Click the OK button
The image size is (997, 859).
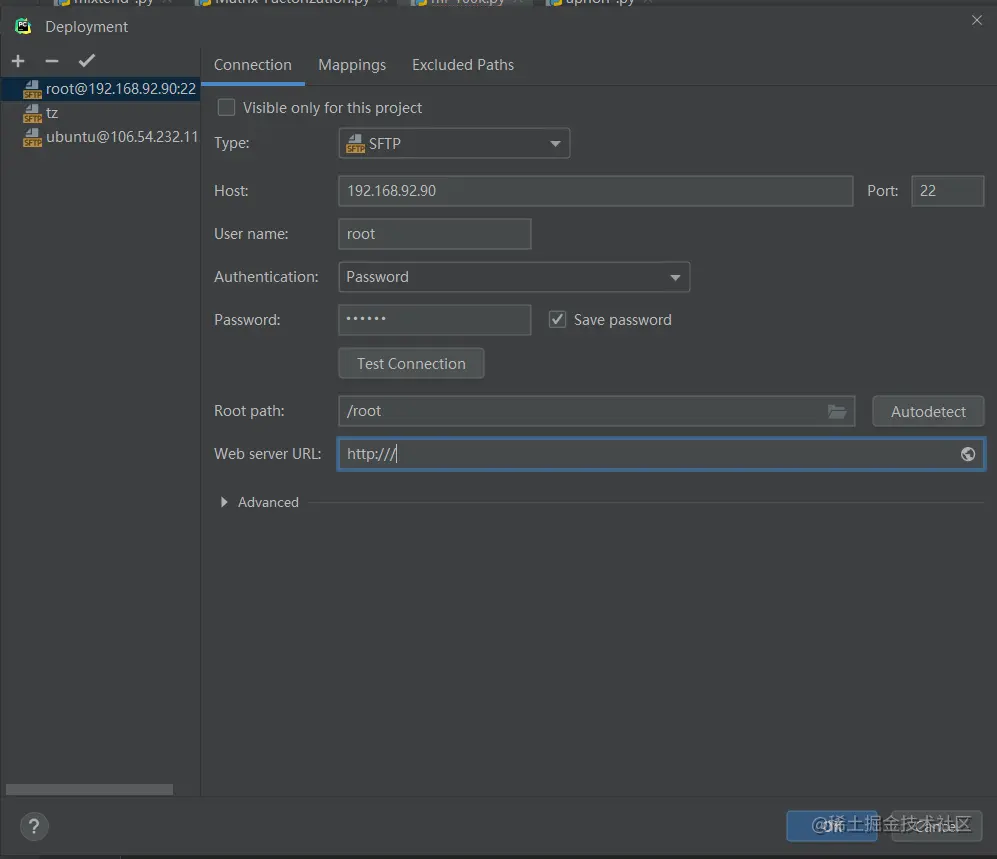[832, 826]
